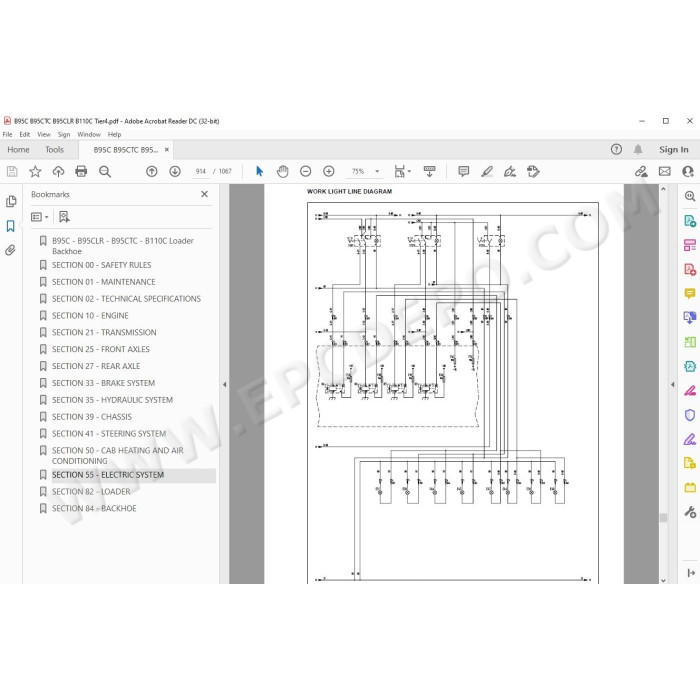Viewport: 700px width, 700px height.
Task: Open SECTION 01 - MAINTENANCE bookmark
Action: point(104,282)
